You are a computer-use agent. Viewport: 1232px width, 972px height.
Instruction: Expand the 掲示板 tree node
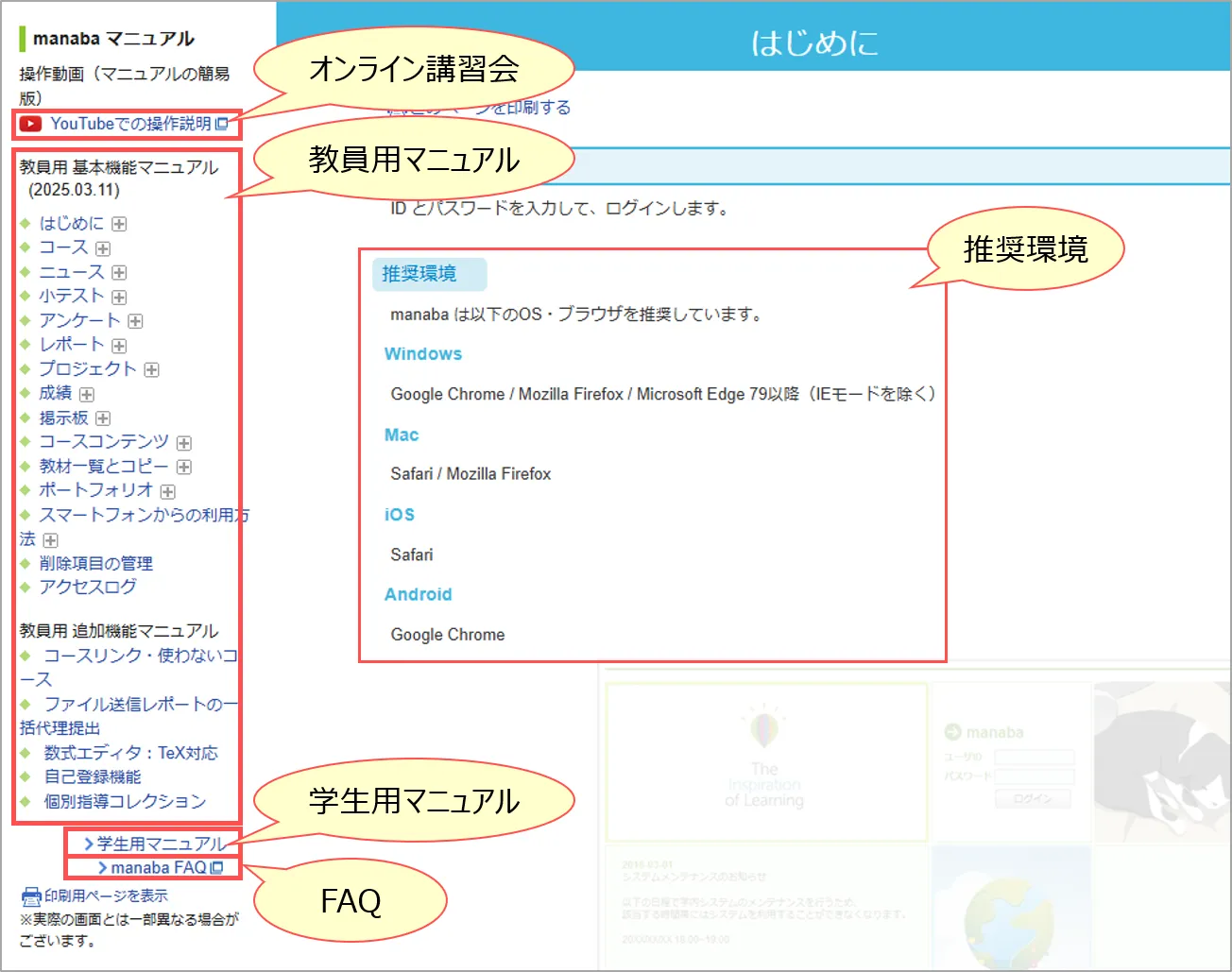[103, 418]
